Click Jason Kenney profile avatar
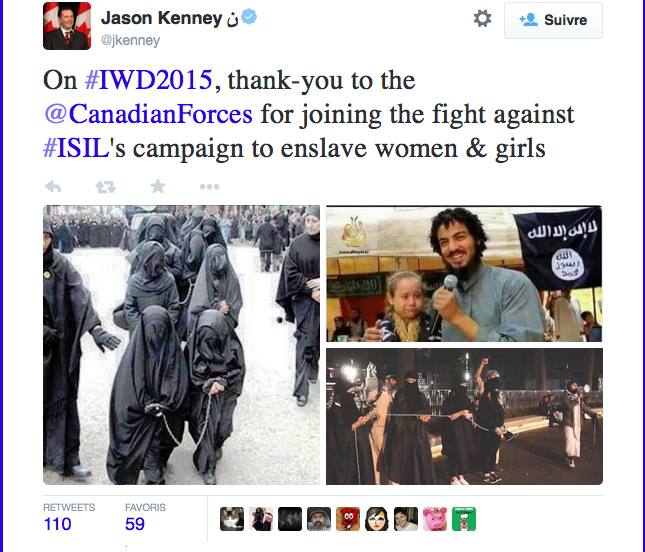 click(67, 26)
